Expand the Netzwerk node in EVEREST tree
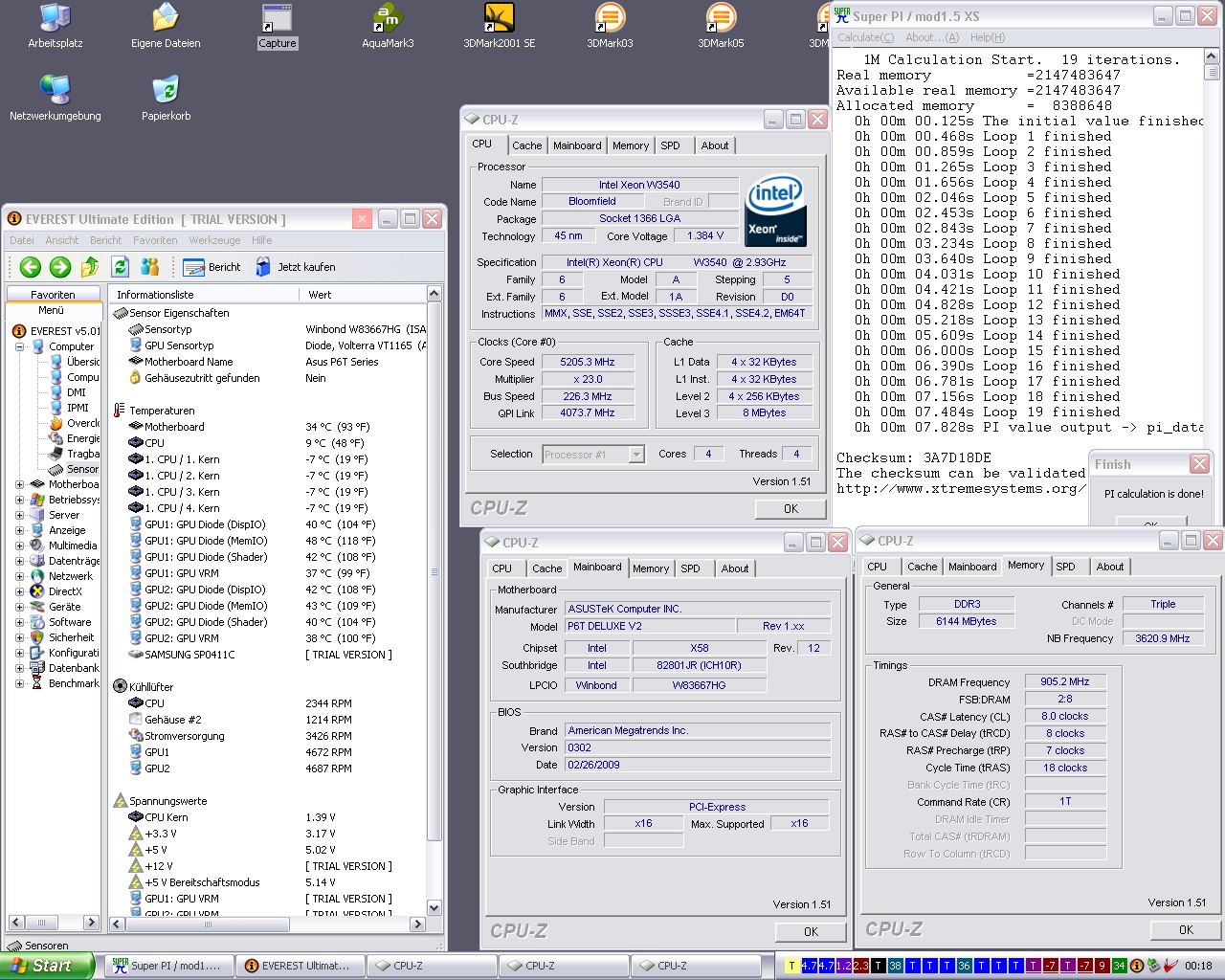Screen dimensions: 1225x980 click(x=19, y=576)
